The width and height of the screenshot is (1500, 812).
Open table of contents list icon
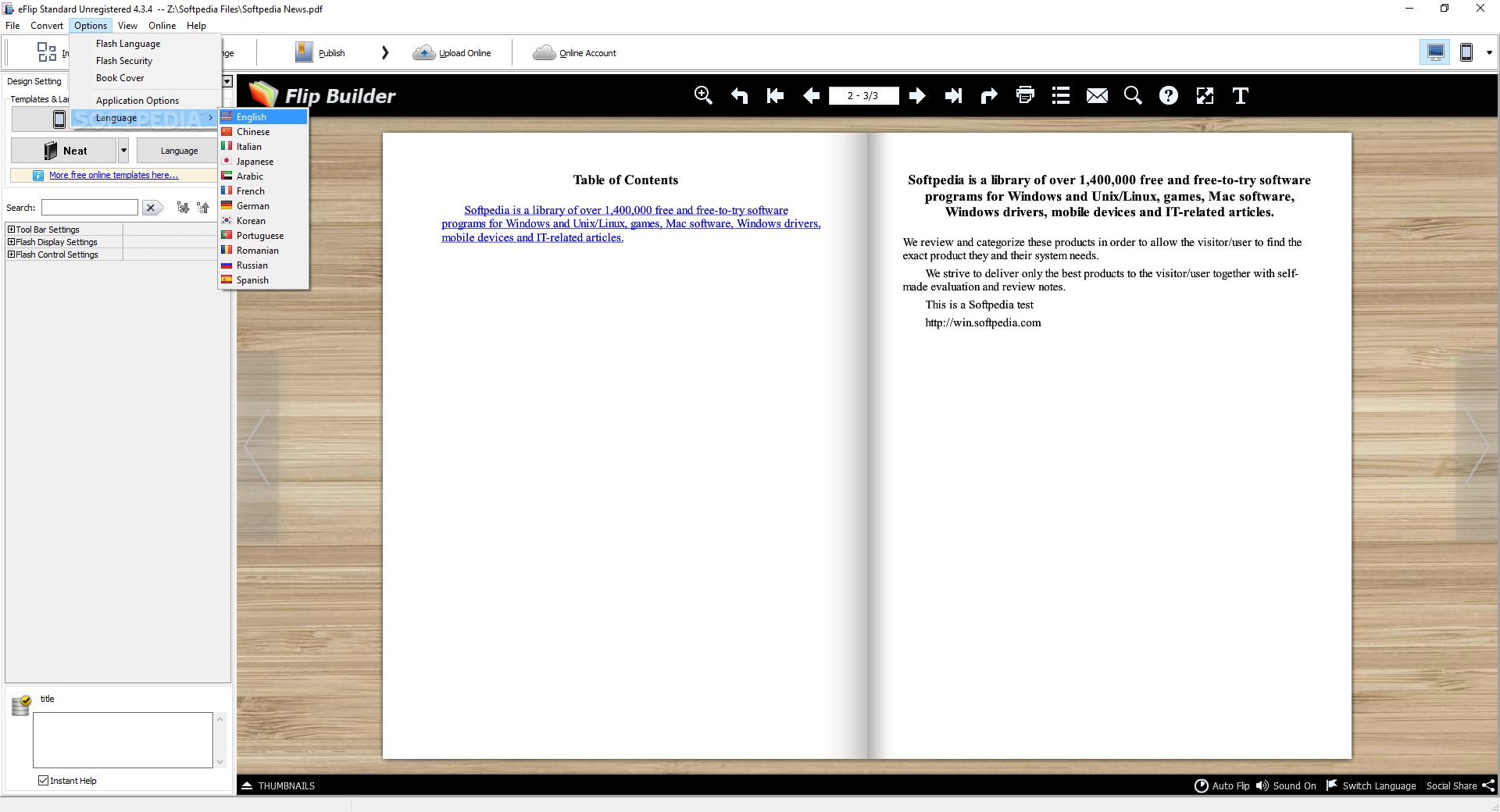click(1061, 95)
